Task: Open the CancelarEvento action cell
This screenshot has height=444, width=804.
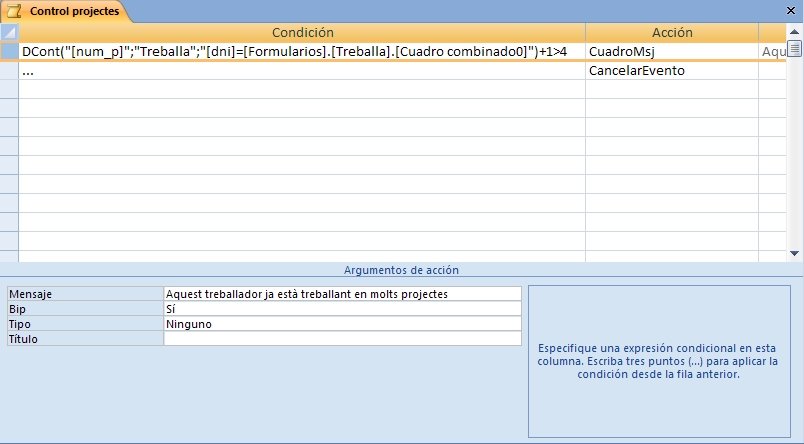Action: [671, 71]
